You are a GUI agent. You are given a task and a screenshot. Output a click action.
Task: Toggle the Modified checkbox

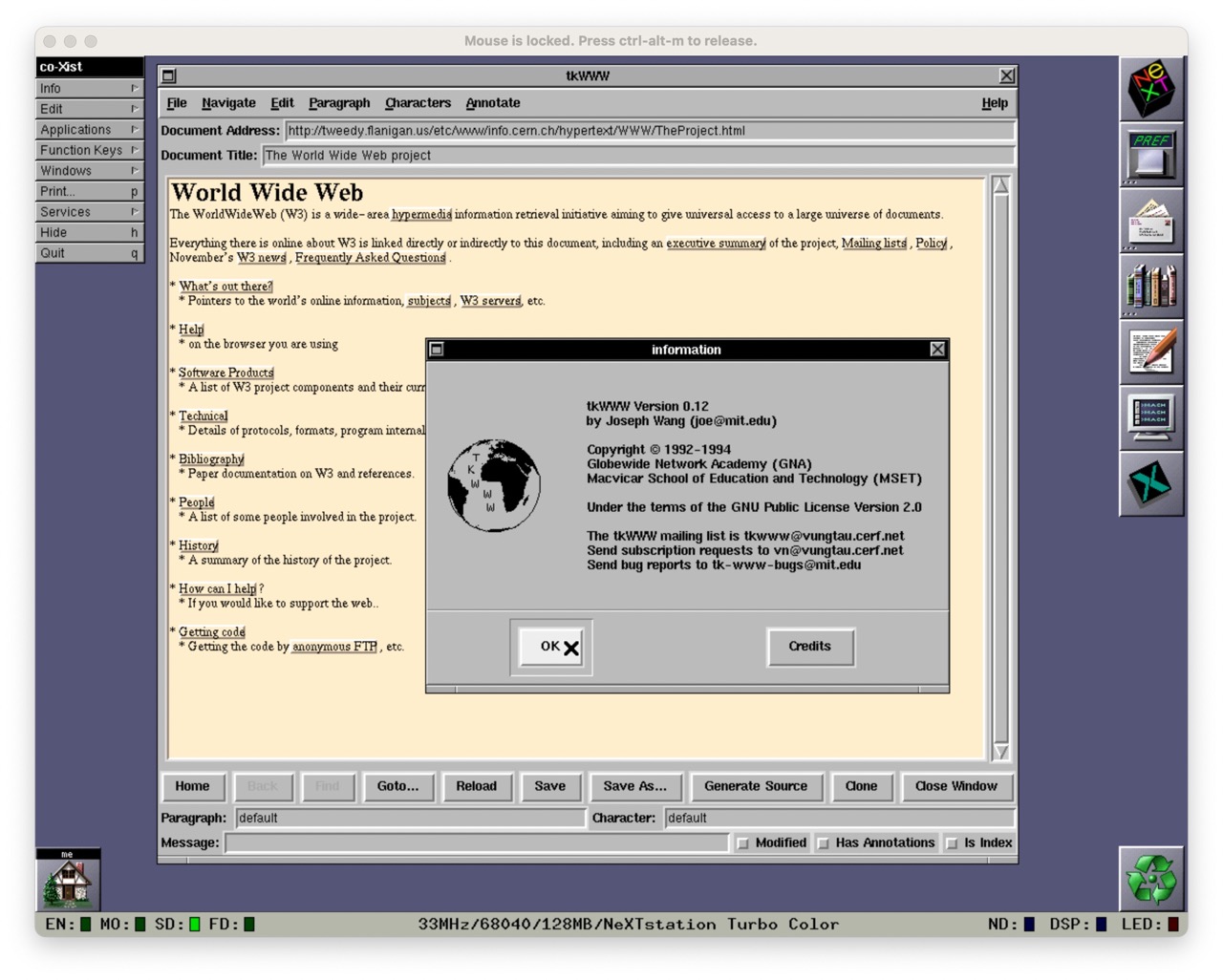tap(742, 843)
